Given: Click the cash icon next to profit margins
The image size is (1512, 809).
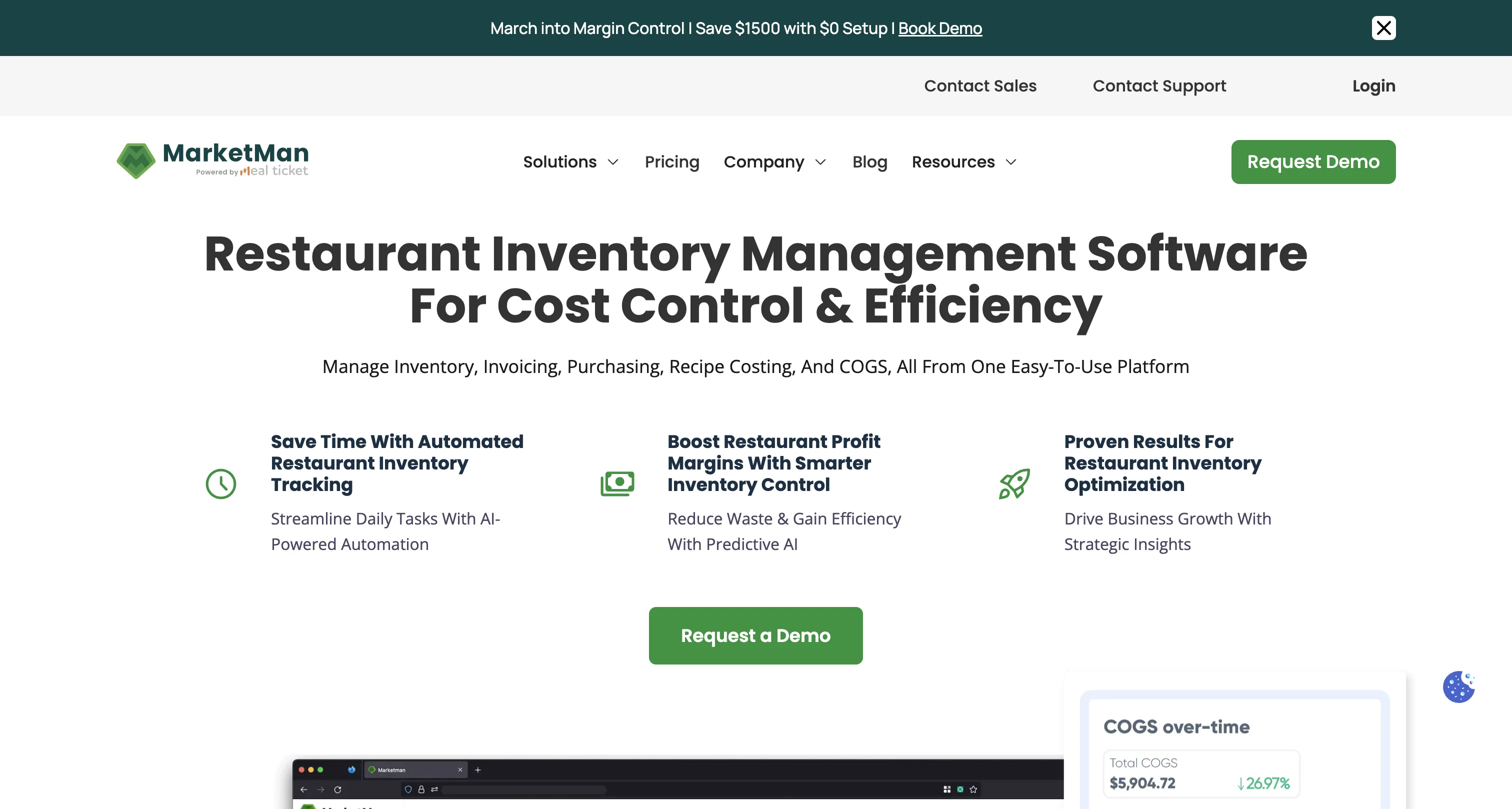Looking at the screenshot, I should pyautogui.click(x=617, y=483).
